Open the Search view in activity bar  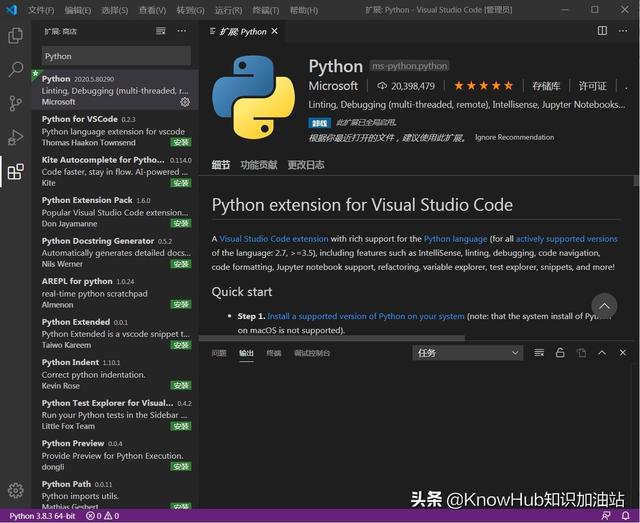point(16,69)
